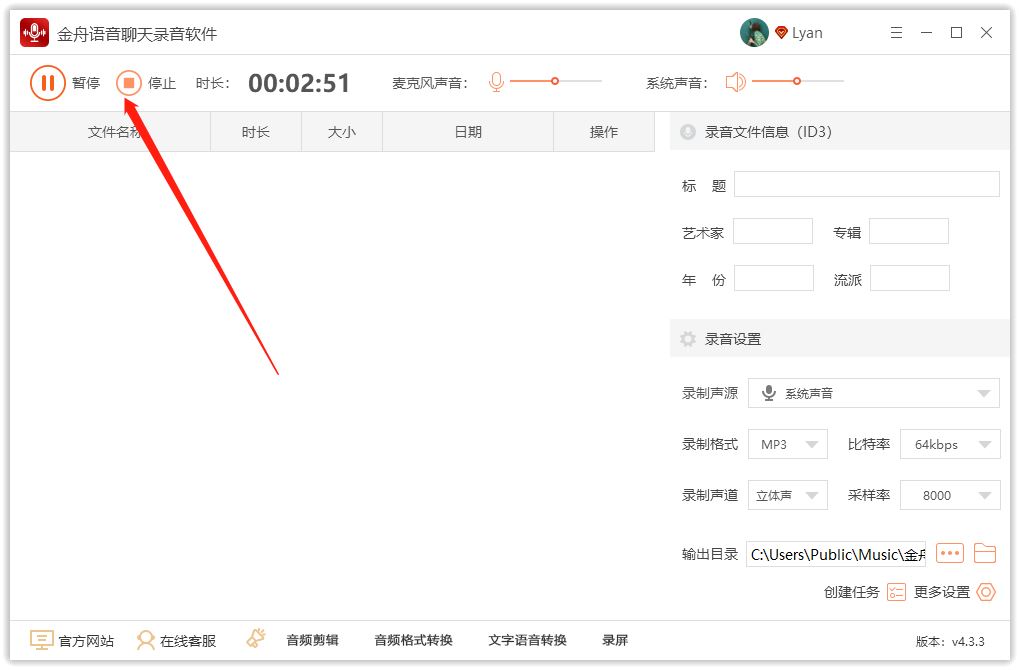Open the 录制格式 MP3 dropdown
Screen dimensions: 1020x670
pyautogui.click(x=788, y=444)
